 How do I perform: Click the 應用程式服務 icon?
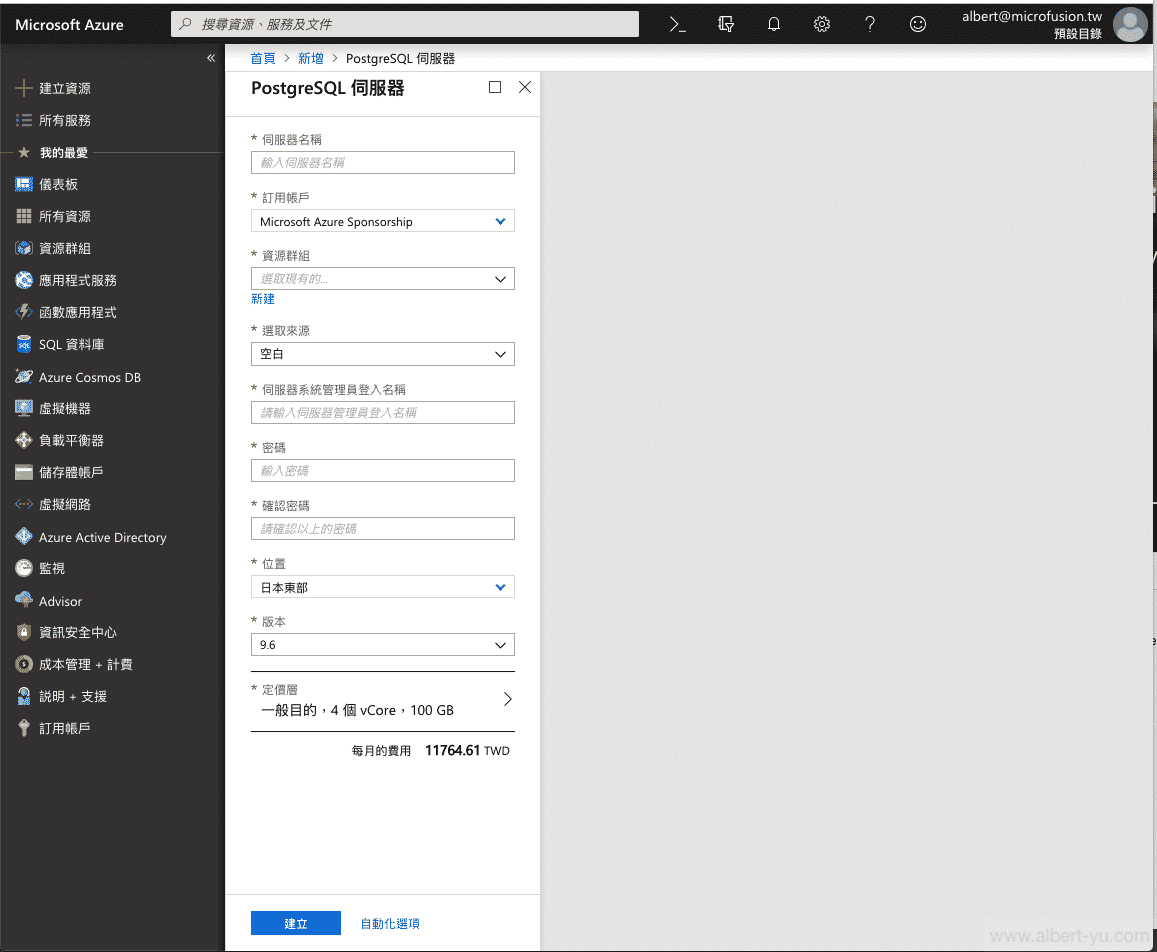click(x=24, y=280)
